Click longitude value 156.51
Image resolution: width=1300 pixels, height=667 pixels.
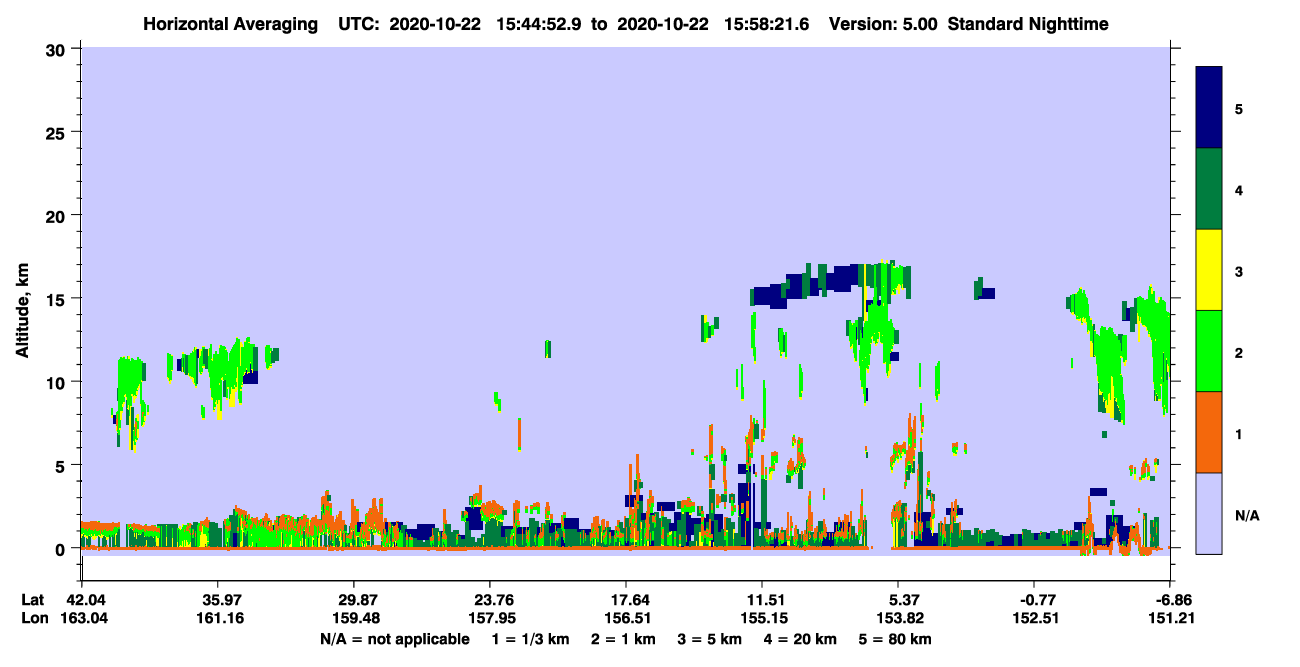pyautogui.click(x=626, y=618)
